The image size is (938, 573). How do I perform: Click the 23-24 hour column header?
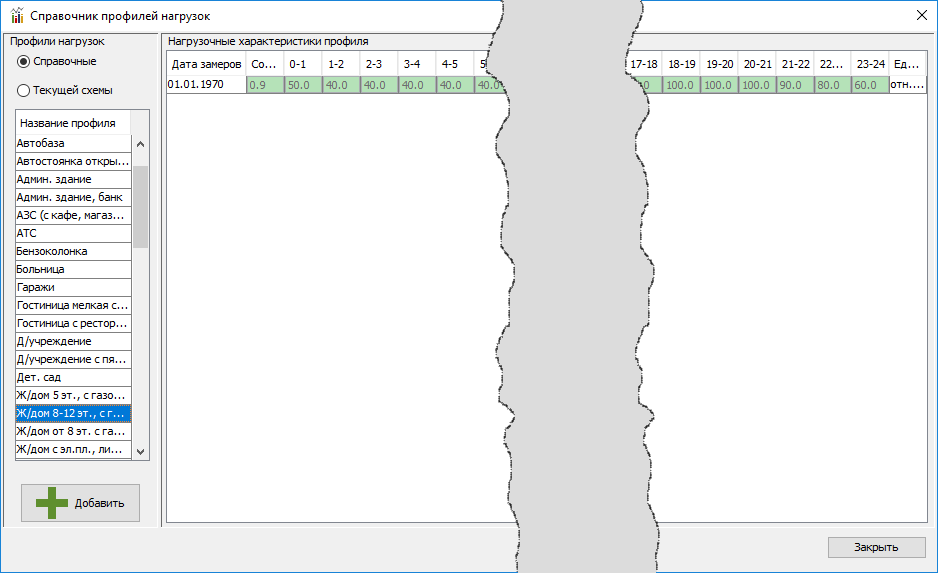tap(870, 64)
